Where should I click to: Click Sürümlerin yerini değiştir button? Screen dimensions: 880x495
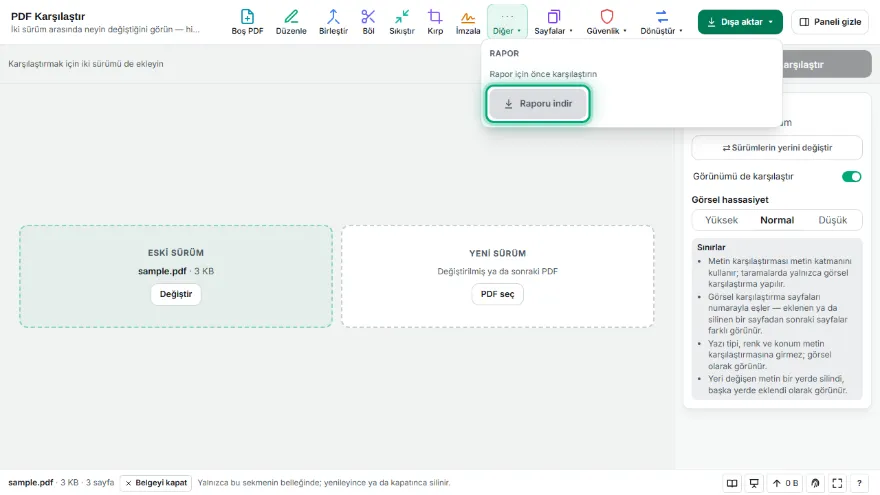(777, 148)
